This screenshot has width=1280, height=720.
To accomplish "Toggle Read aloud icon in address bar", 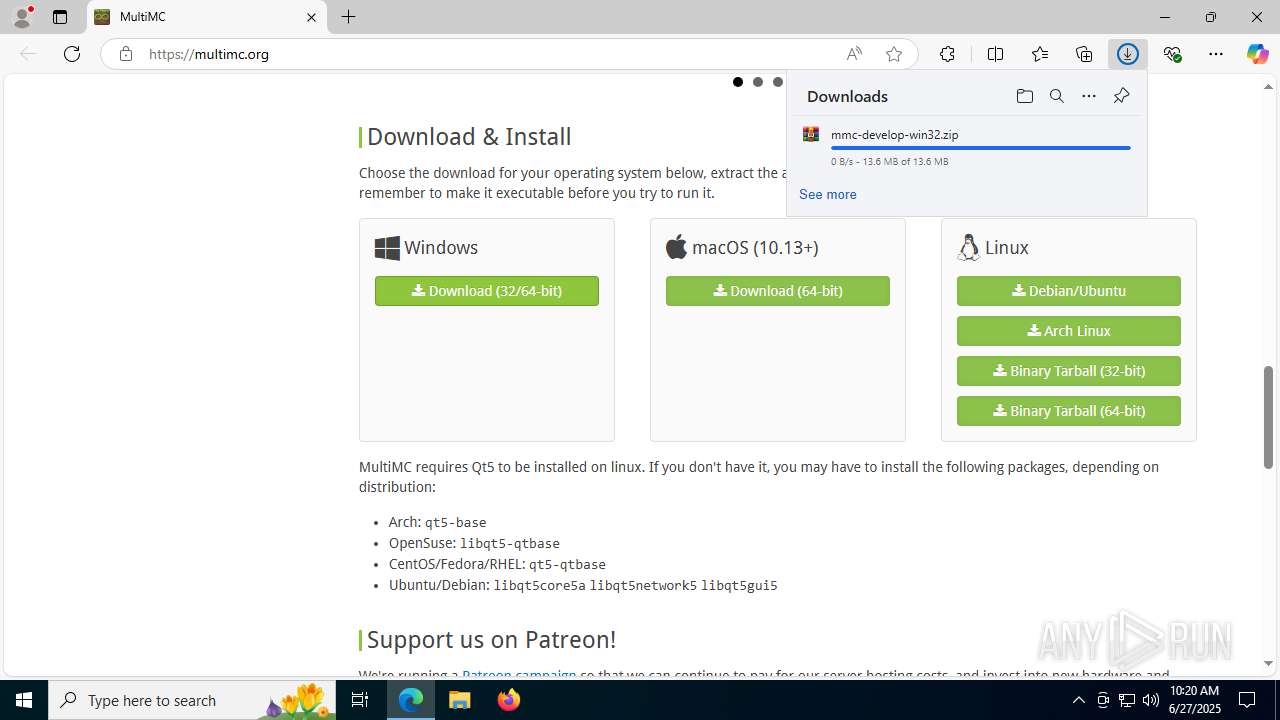I will pos(854,54).
